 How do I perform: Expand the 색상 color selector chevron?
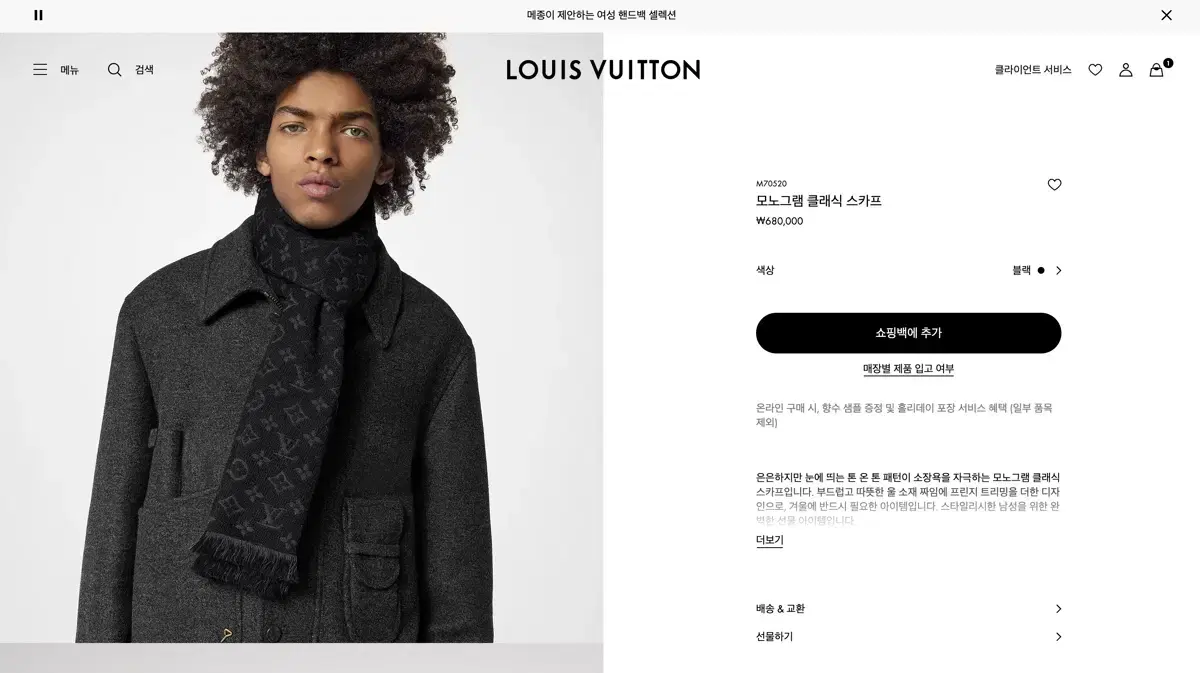click(1059, 271)
